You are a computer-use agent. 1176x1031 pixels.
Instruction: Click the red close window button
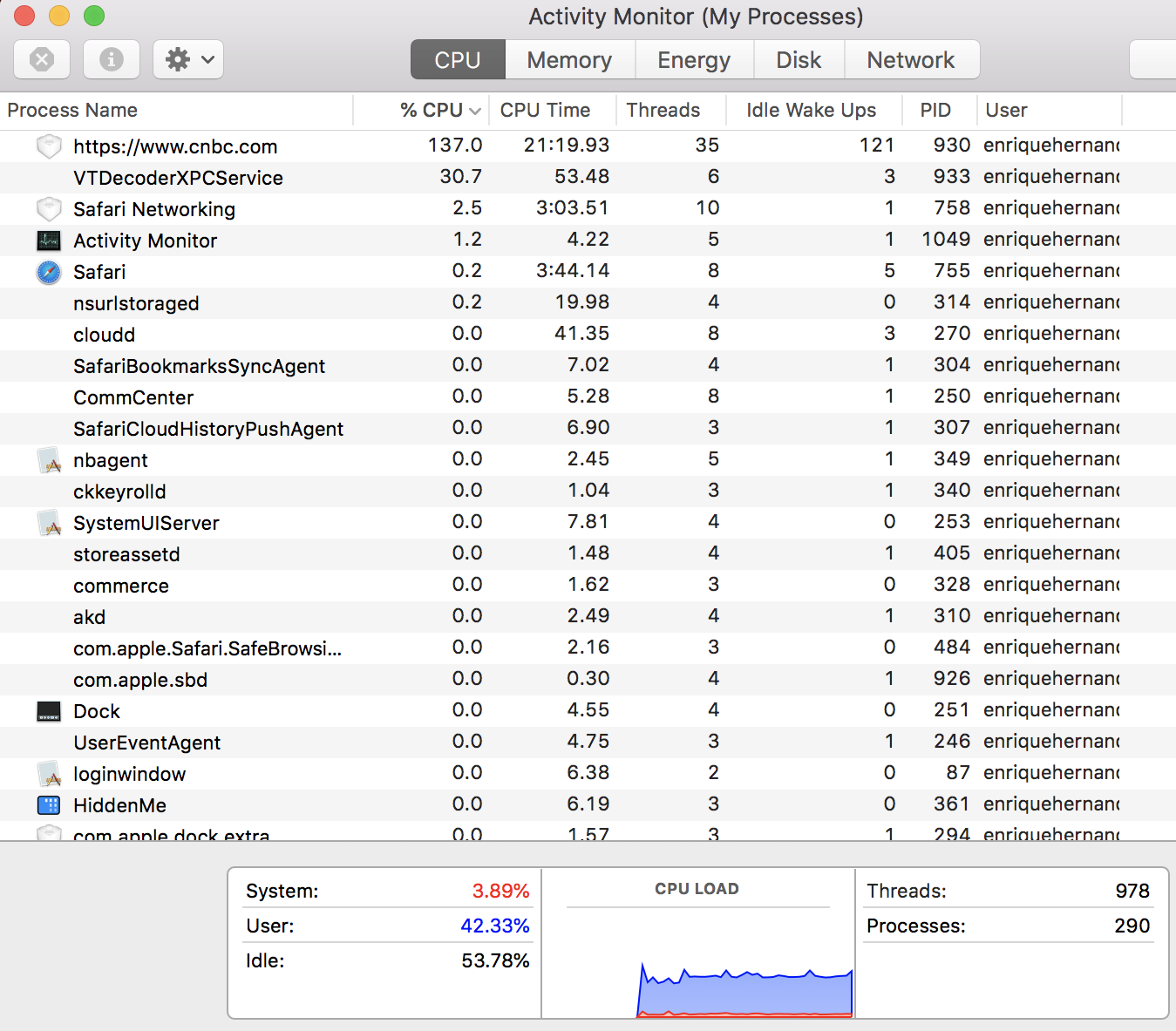(x=24, y=16)
